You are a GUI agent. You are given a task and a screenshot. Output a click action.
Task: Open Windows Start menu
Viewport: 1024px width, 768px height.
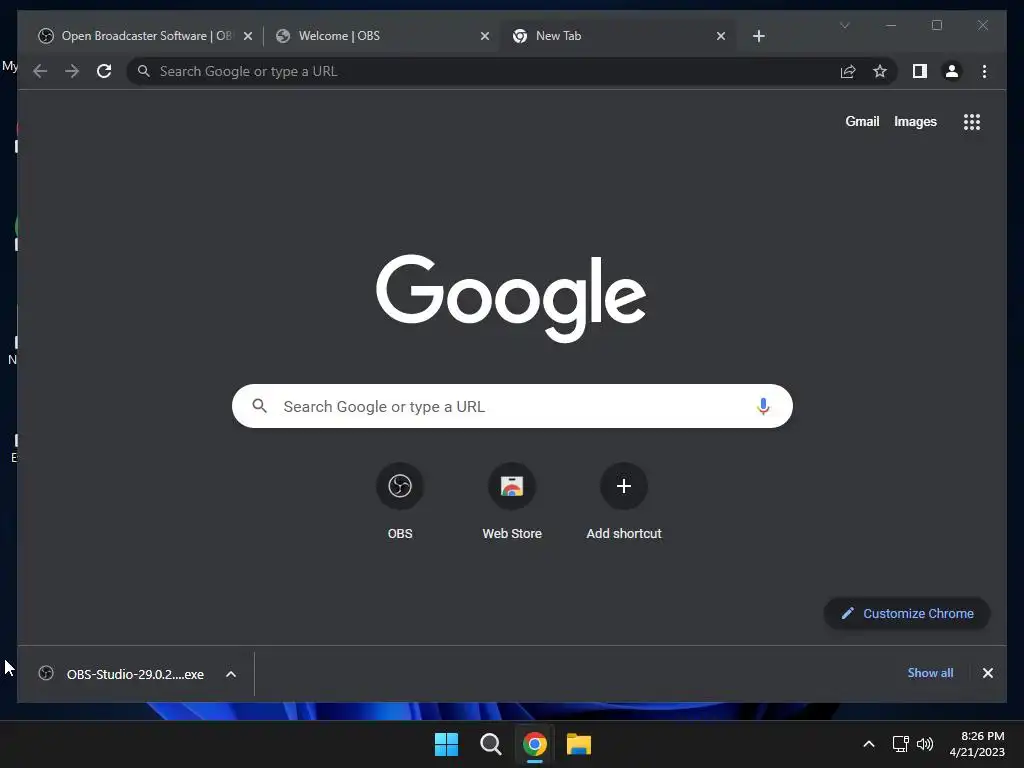(x=447, y=744)
